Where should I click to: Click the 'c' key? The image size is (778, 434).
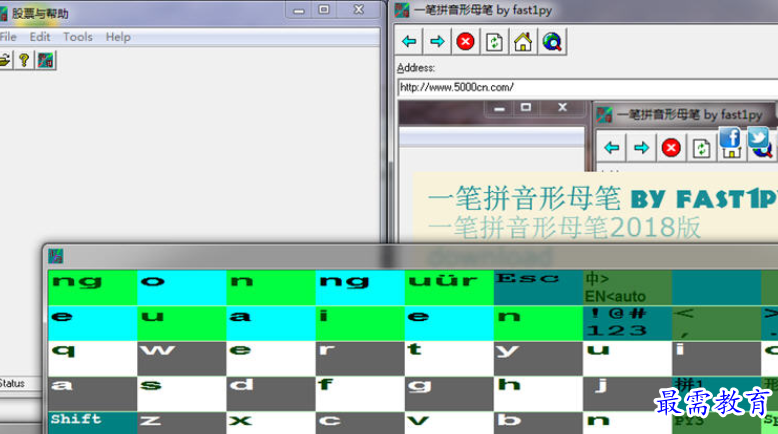coord(360,423)
